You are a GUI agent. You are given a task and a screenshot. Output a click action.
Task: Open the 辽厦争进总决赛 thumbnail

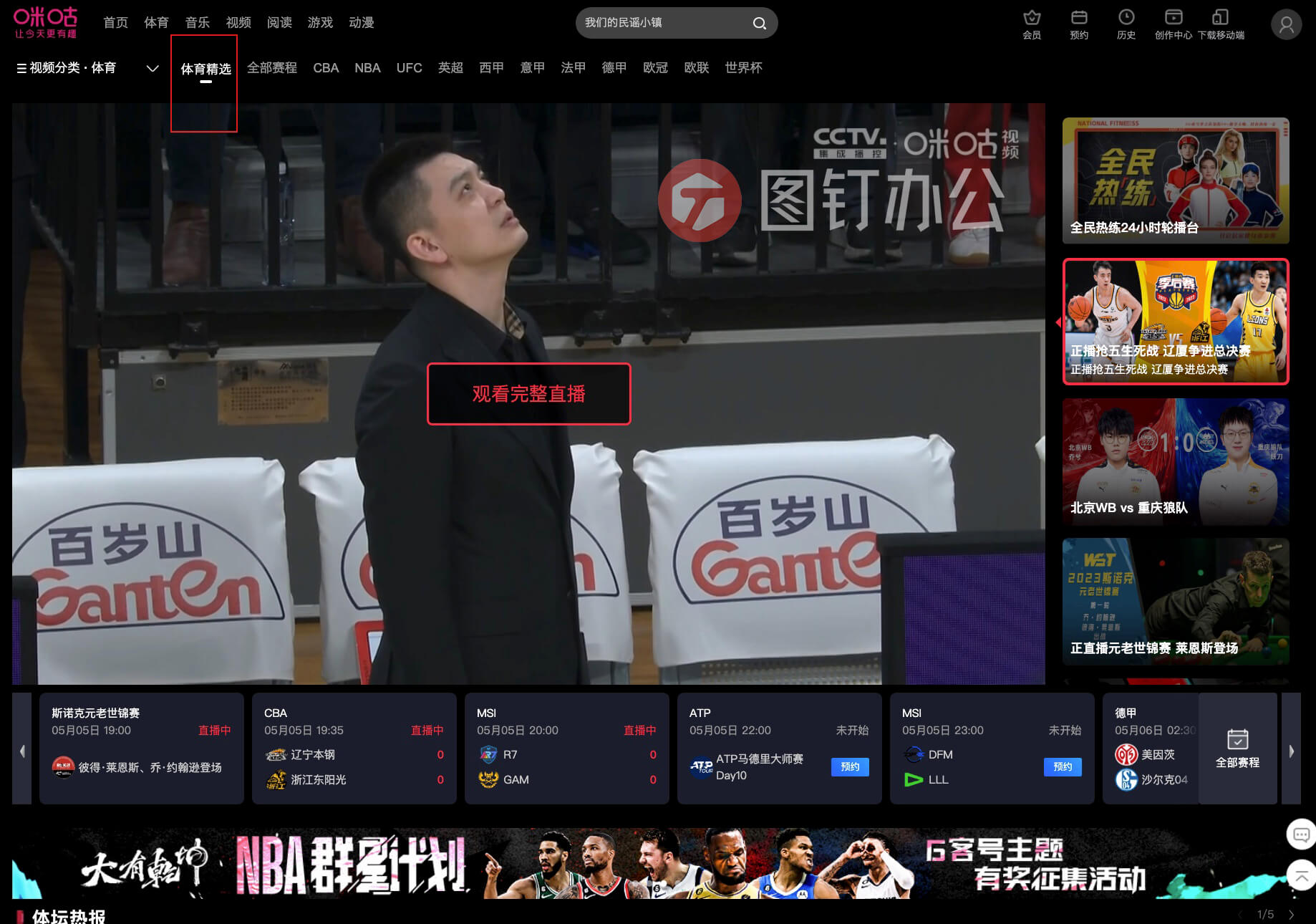pos(1176,322)
